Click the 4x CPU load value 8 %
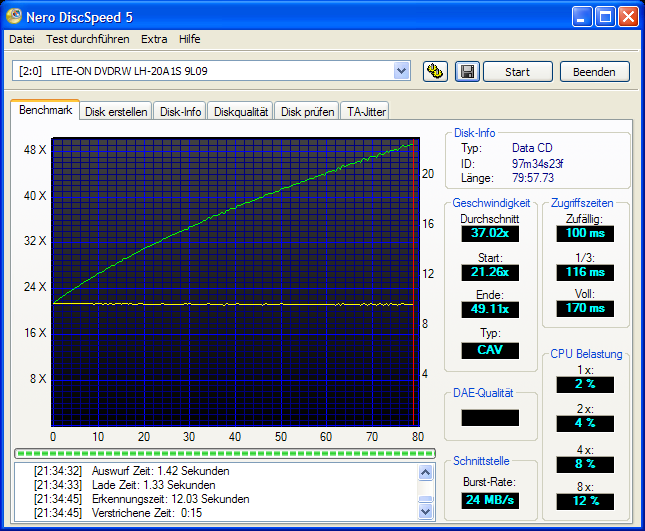The image size is (645, 531). 585,465
